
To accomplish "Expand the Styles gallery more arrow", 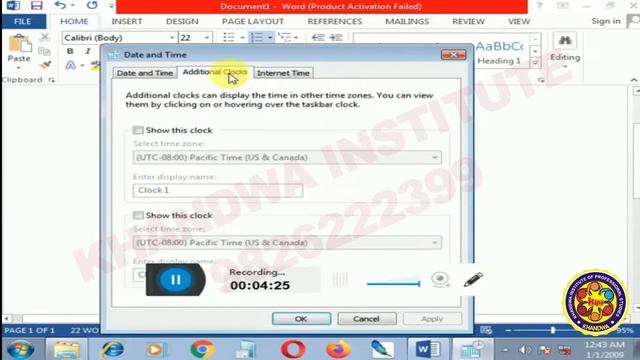I will (536, 62).
